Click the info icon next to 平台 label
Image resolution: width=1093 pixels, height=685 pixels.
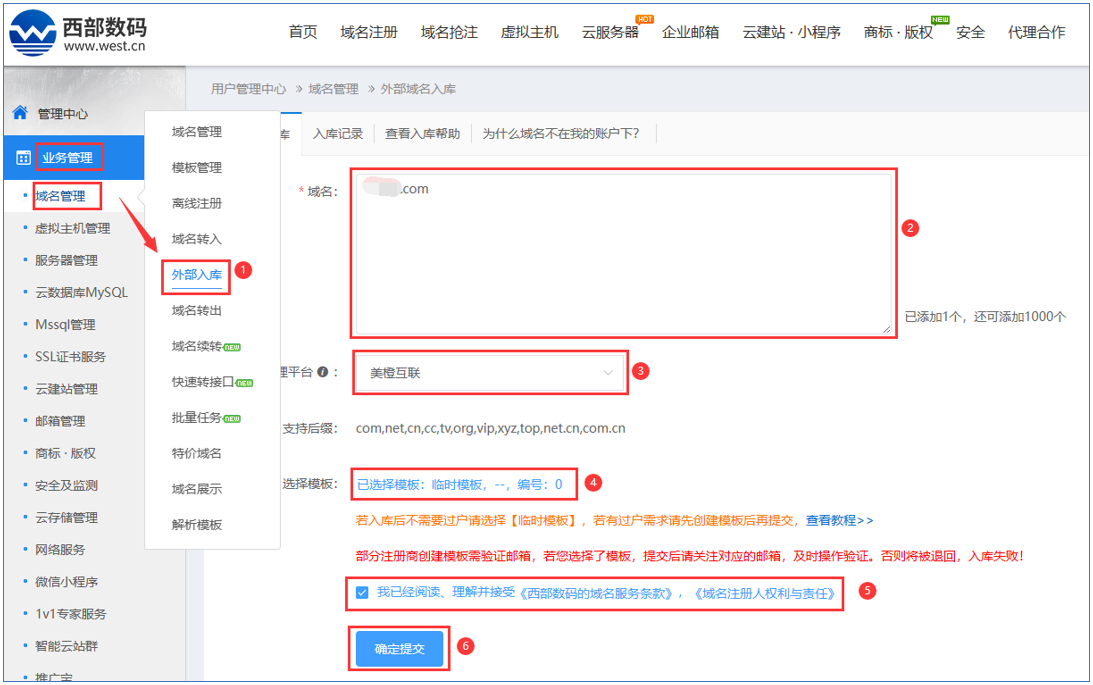pos(323,372)
